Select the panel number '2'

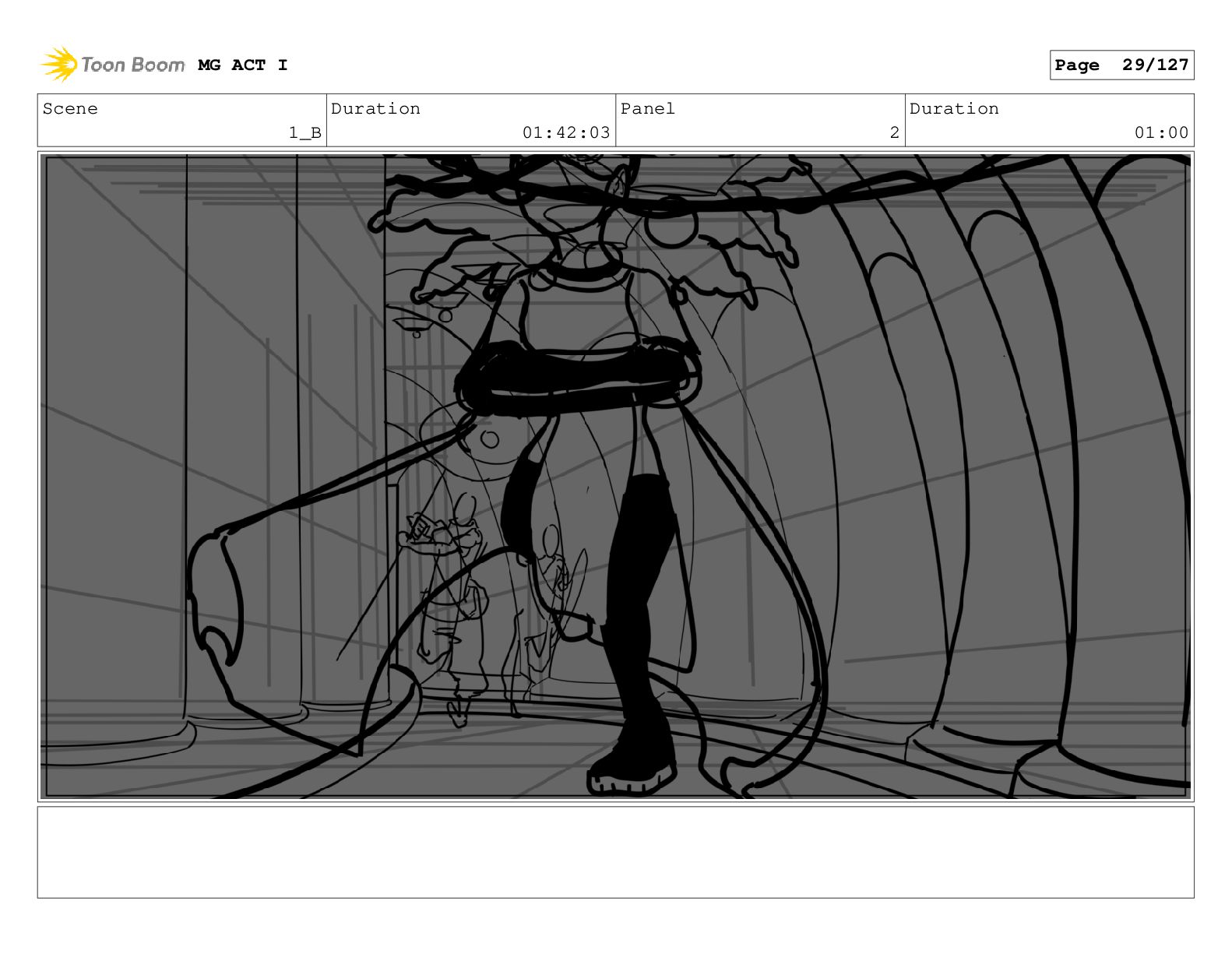point(895,133)
